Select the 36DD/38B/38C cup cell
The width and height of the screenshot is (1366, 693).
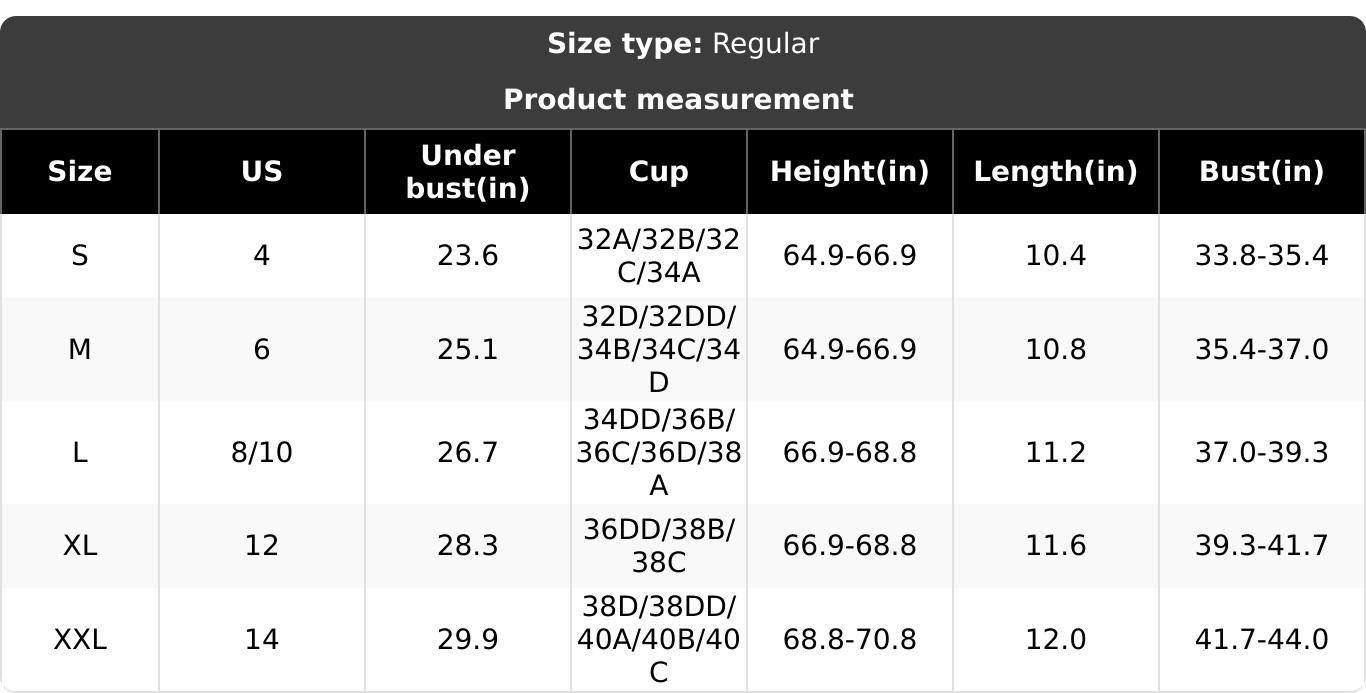pyautogui.click(x=659, y=545)
